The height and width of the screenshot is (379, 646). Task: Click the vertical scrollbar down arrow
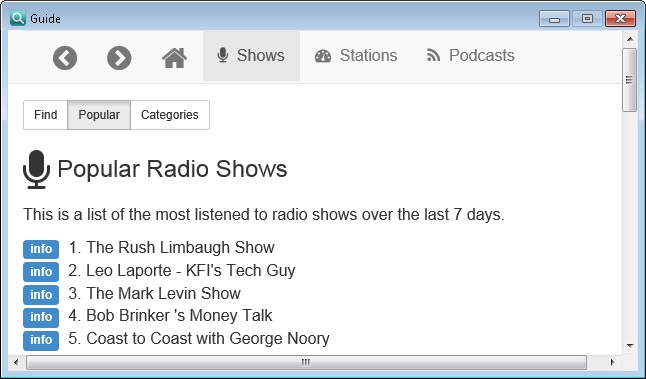(630, 346)
